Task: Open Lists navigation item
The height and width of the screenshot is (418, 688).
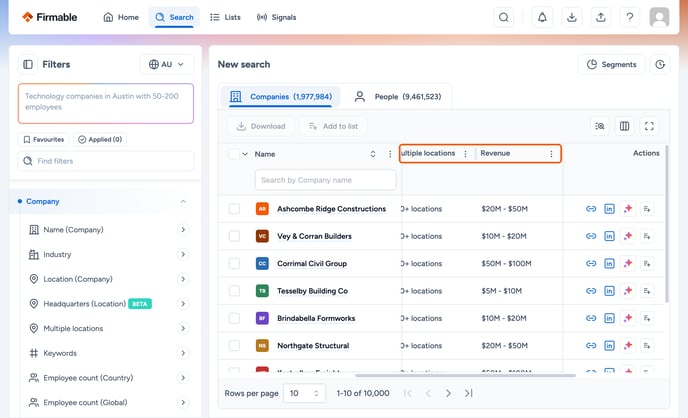Action: coord(225,17)
